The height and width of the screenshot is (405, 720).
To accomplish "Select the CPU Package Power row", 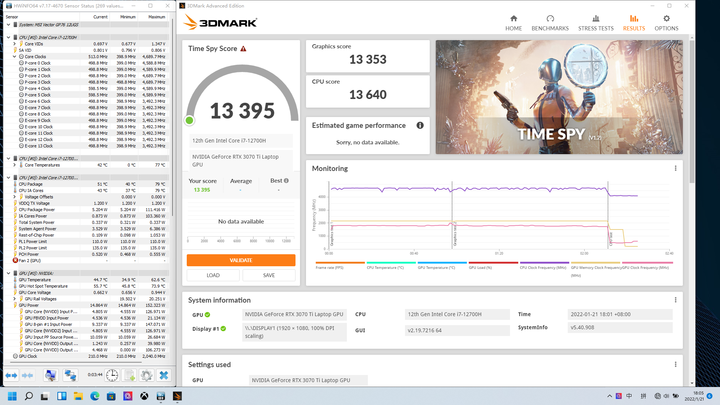I will (x=87, y=209).
